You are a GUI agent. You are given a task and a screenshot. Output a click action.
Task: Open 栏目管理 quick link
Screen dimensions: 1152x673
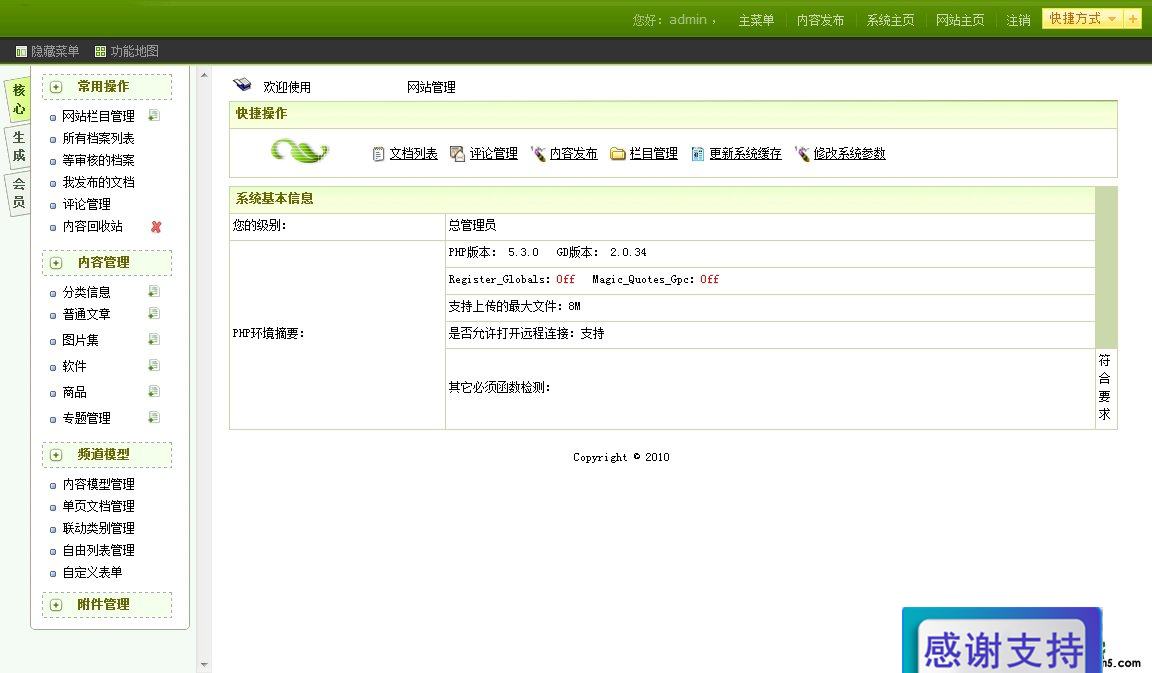click(653, 154)
